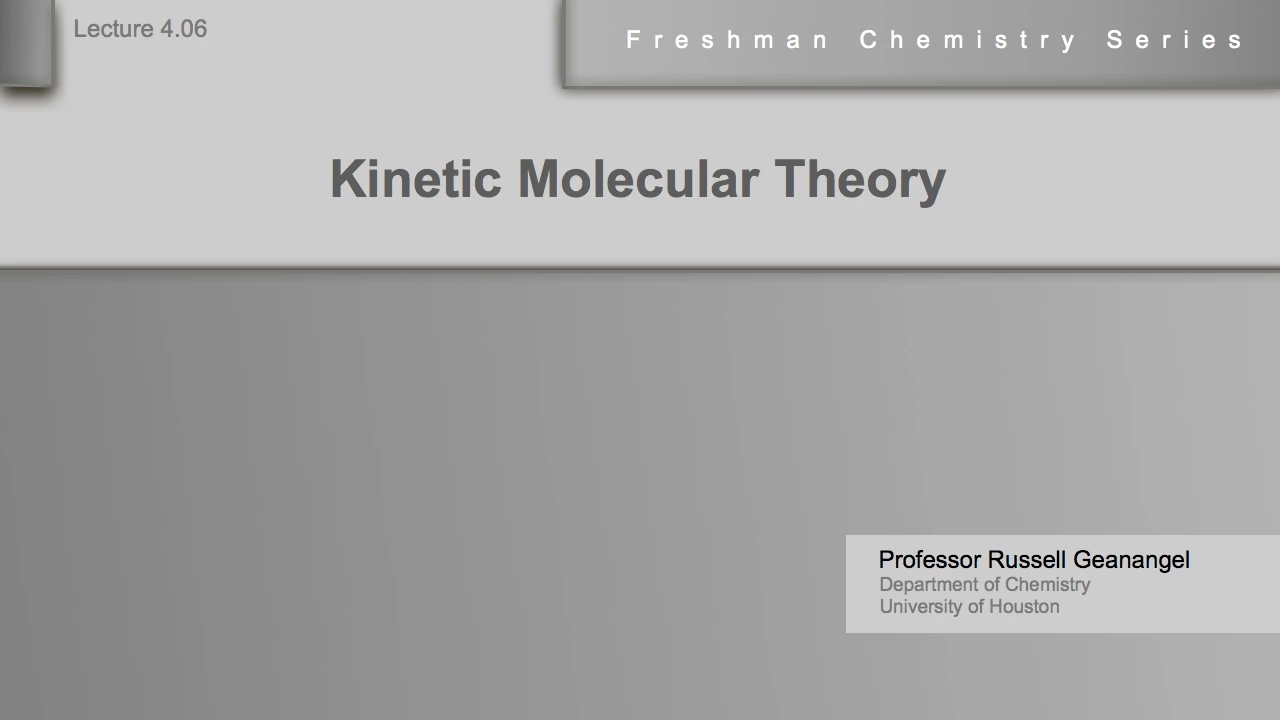Click the word Kinetic in title
This screenshot has height=720, width=1280.
(x=415, y=179)
